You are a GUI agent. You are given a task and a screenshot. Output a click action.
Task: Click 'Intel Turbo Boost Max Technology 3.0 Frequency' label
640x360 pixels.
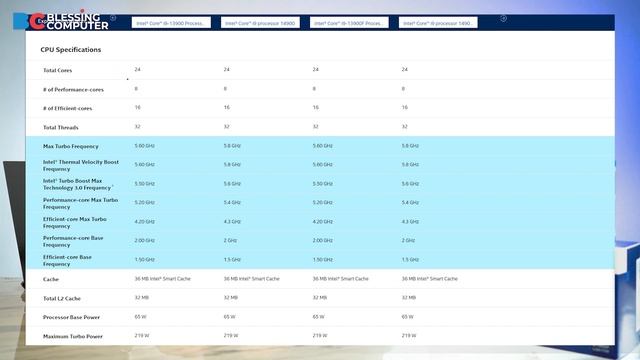tap(78, 184)
